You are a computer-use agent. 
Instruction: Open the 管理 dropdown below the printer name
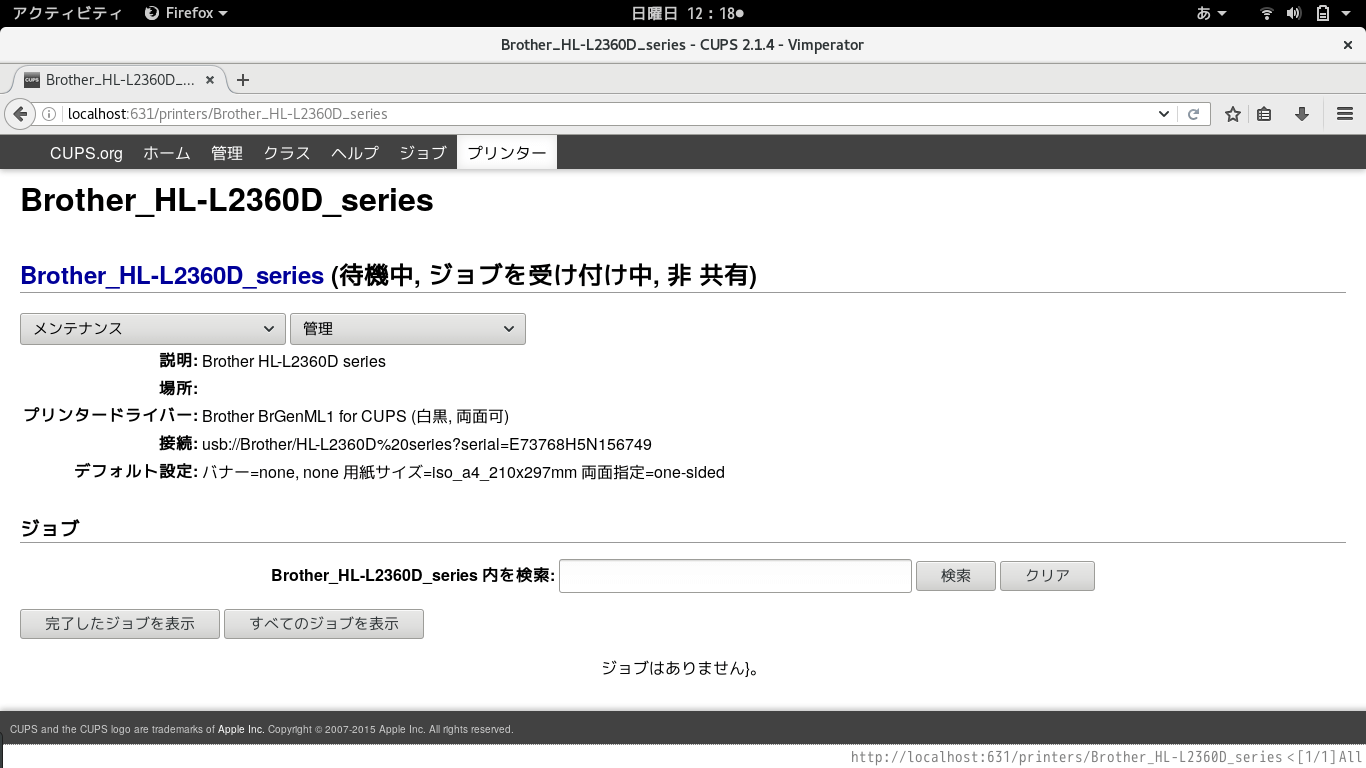(x=407, y=329)
